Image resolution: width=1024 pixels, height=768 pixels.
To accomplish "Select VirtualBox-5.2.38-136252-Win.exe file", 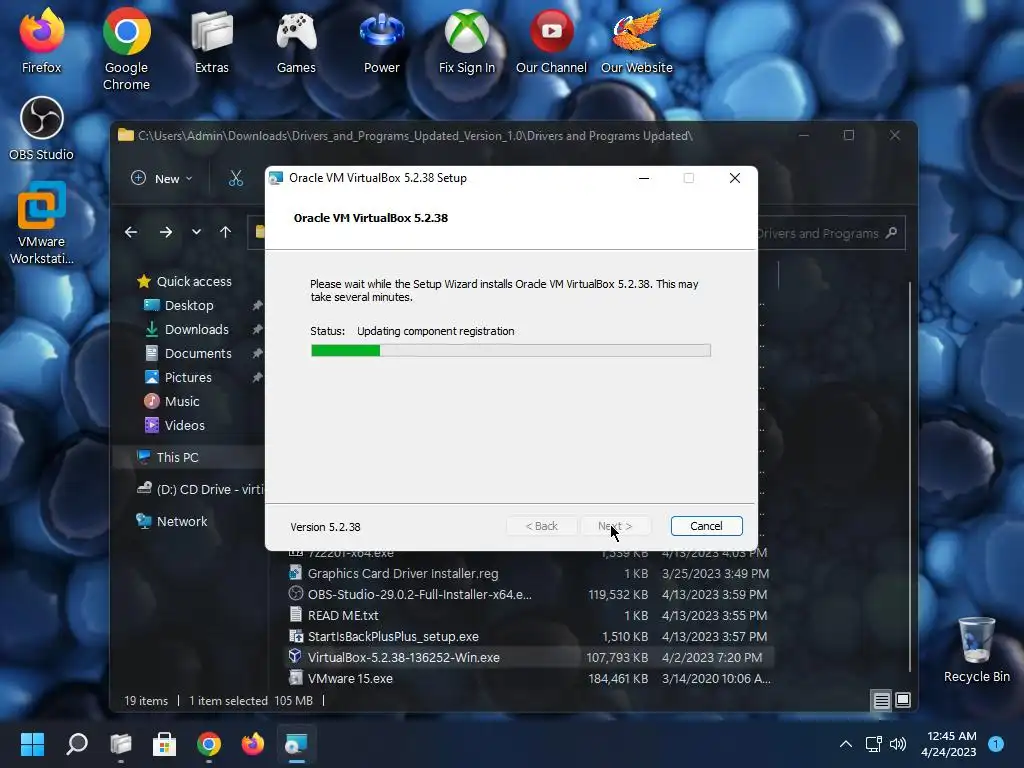I will coord(529,657).
